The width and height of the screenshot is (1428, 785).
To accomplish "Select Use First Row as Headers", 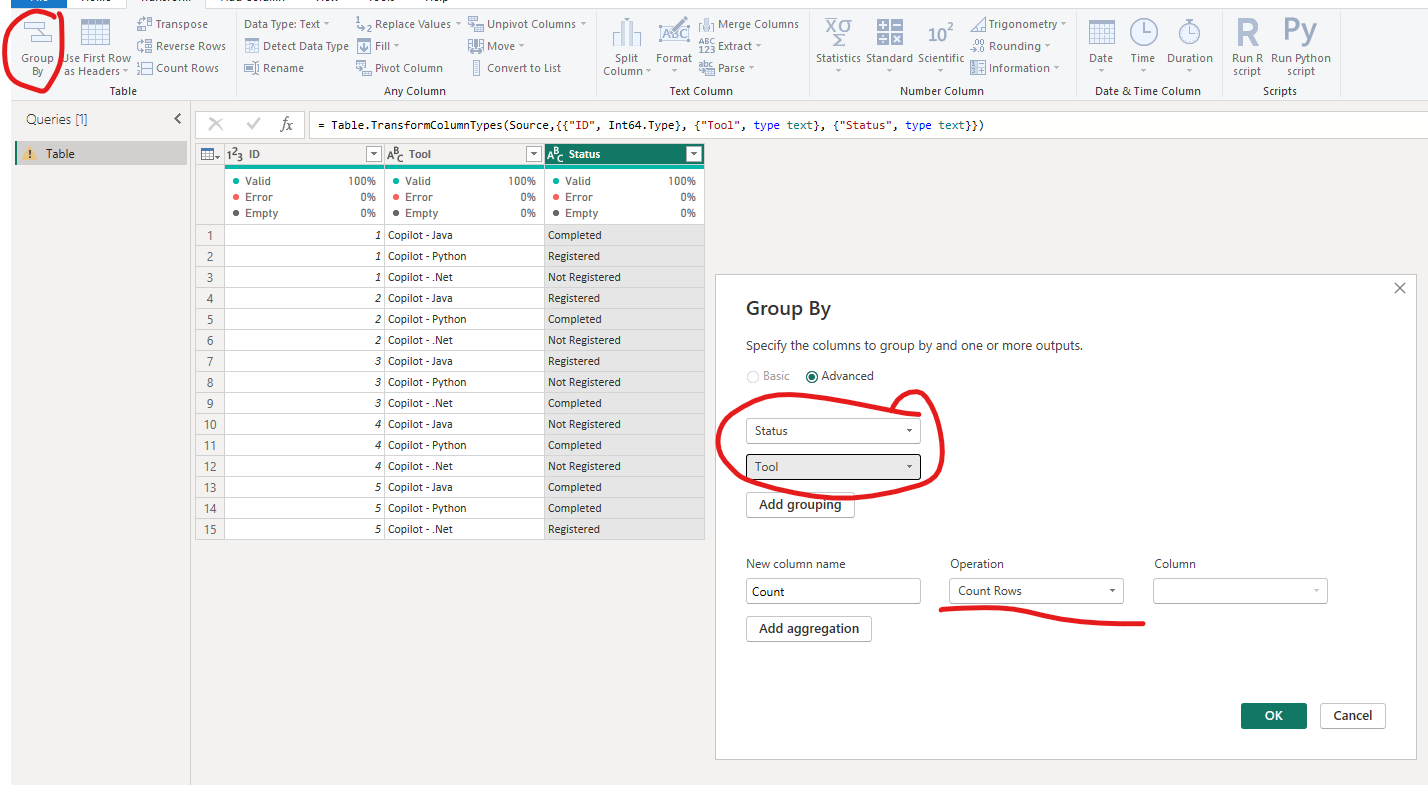I will [x=97, y=47].
